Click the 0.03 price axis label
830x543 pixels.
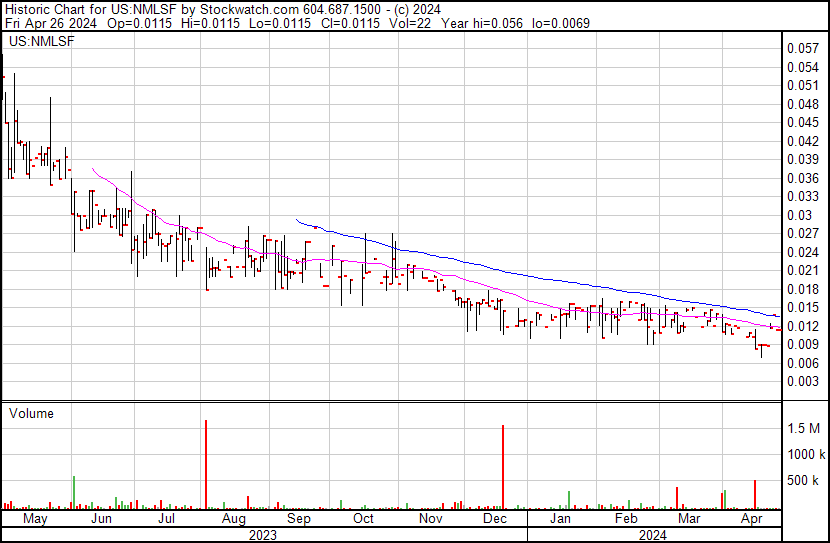[799, 215]
